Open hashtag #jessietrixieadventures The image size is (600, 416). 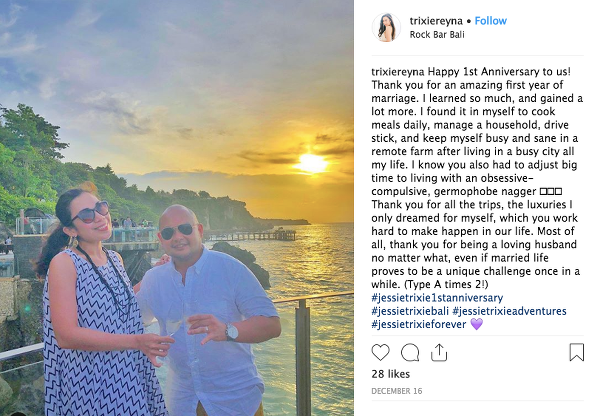click(518, 311)
